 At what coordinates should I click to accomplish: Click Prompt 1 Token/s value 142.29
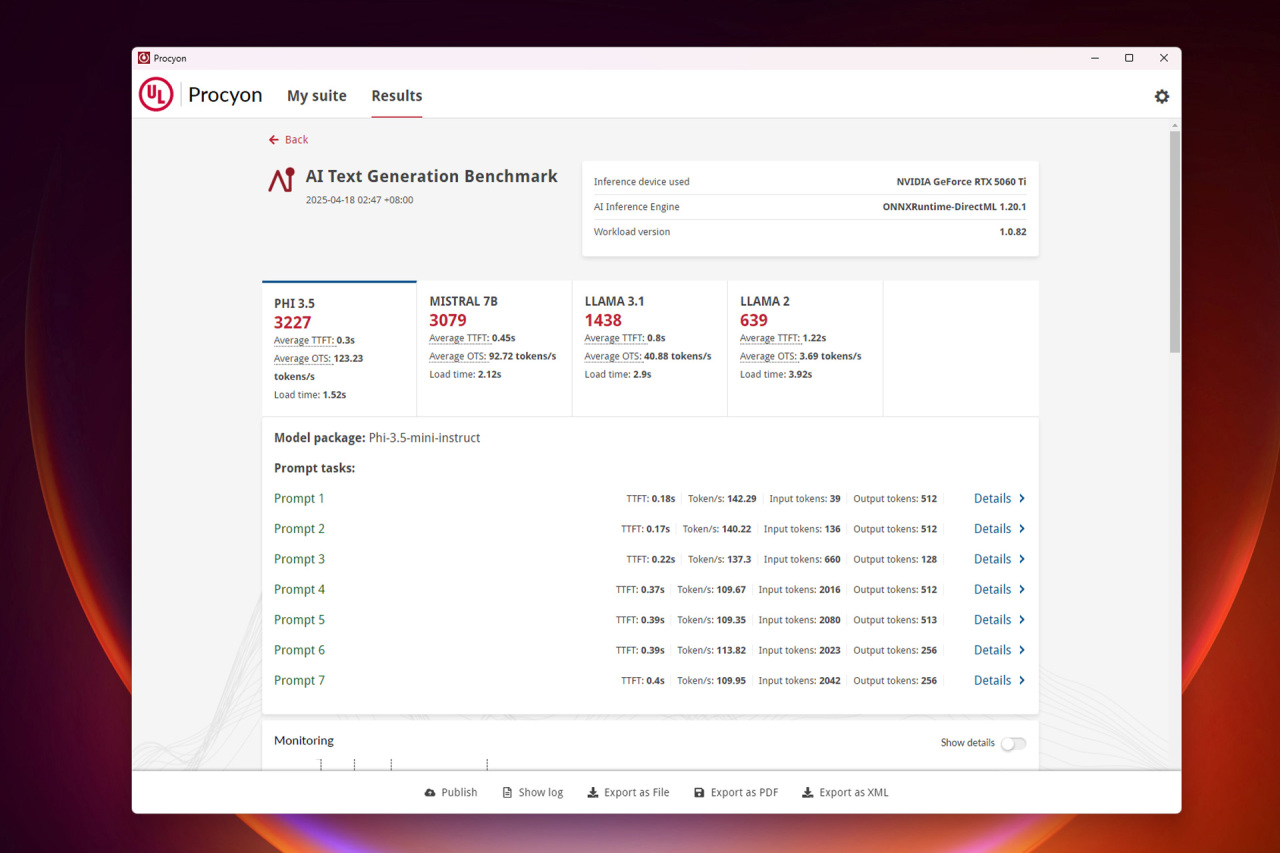[x=742, y=499]
